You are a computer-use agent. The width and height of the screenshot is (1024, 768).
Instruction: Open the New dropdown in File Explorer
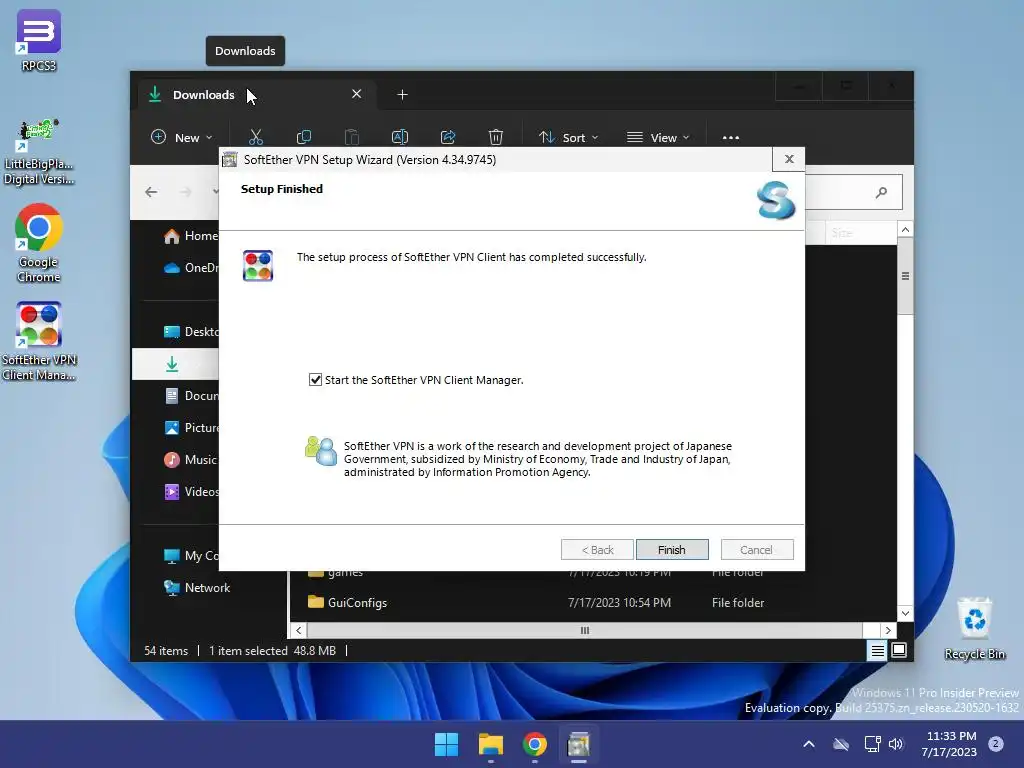[x=182, y=138]
